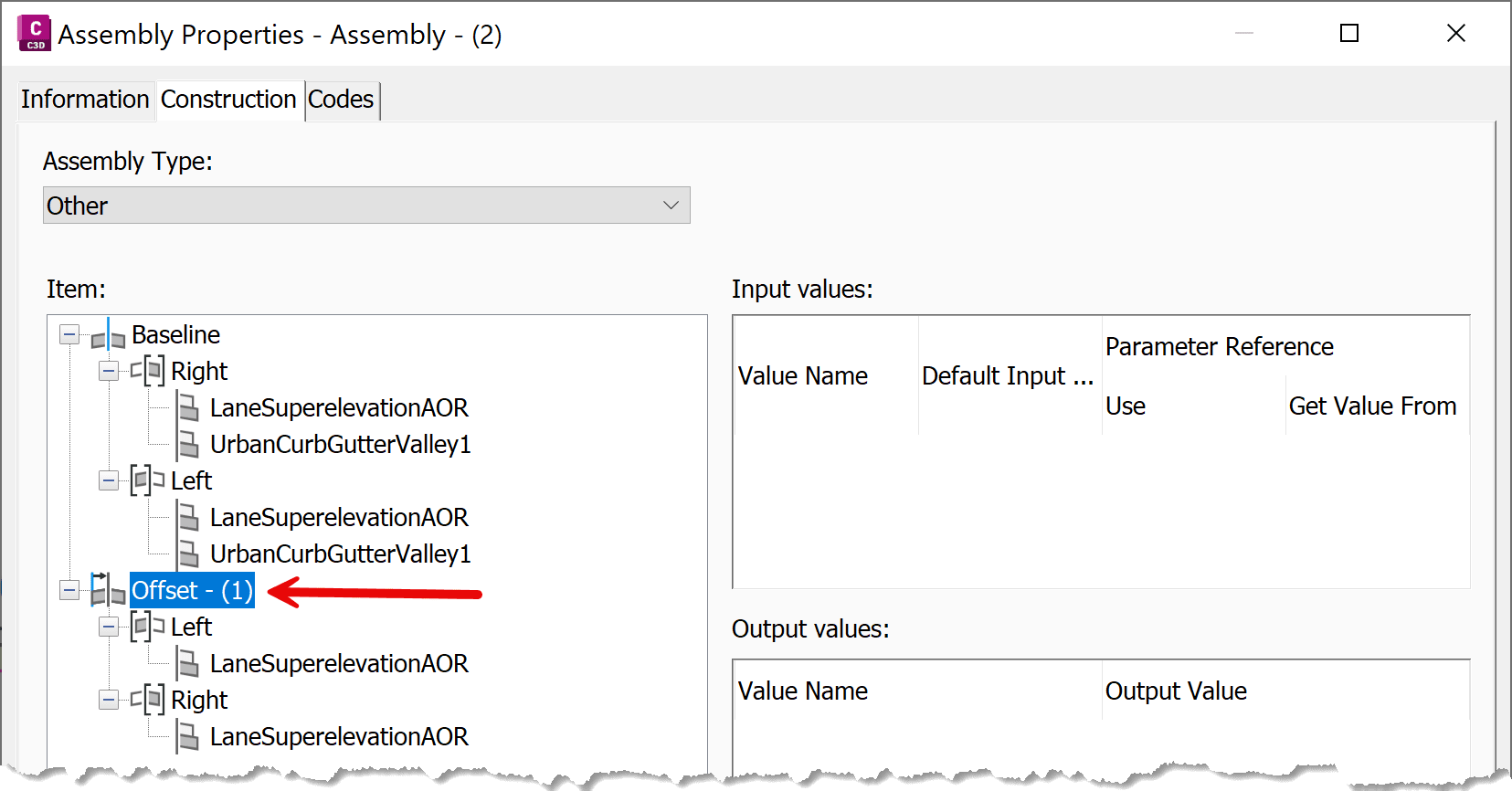Select the Offset - (1) tree item
This screenshot has width=1512, height=791.
tap(192, 590)
